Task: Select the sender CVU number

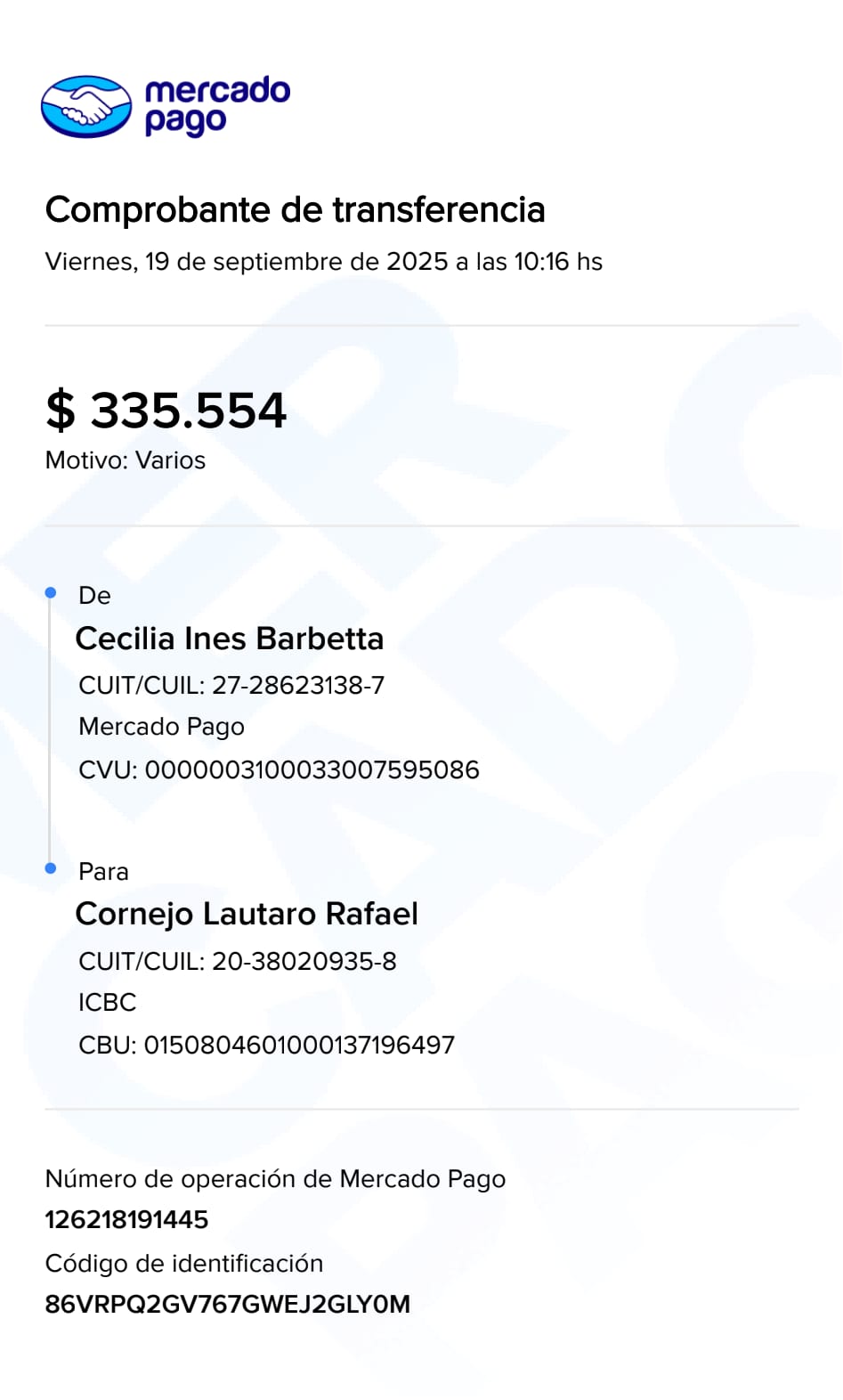Action: click(279, 769)
